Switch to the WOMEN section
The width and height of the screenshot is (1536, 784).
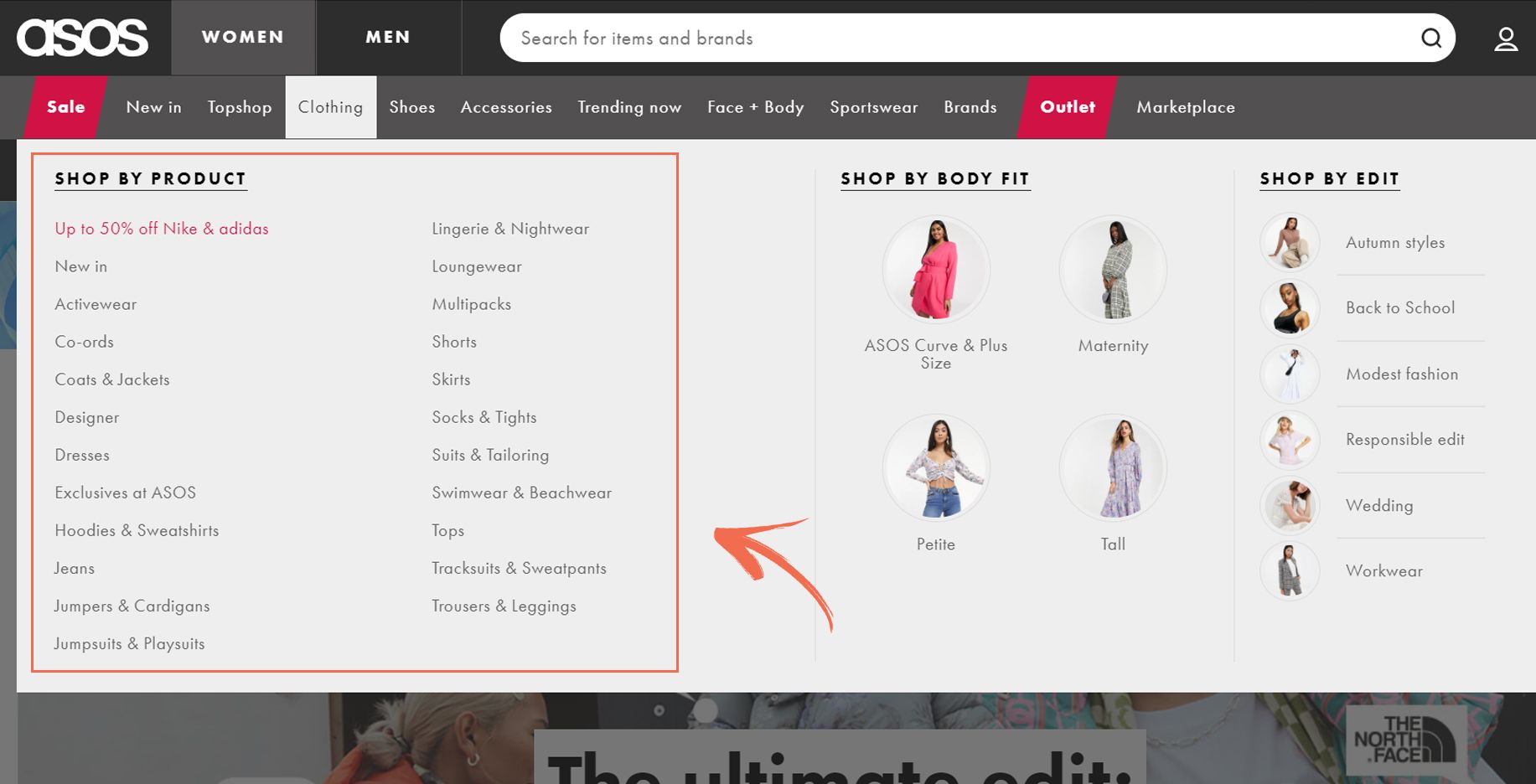click(x=243, y=38)
